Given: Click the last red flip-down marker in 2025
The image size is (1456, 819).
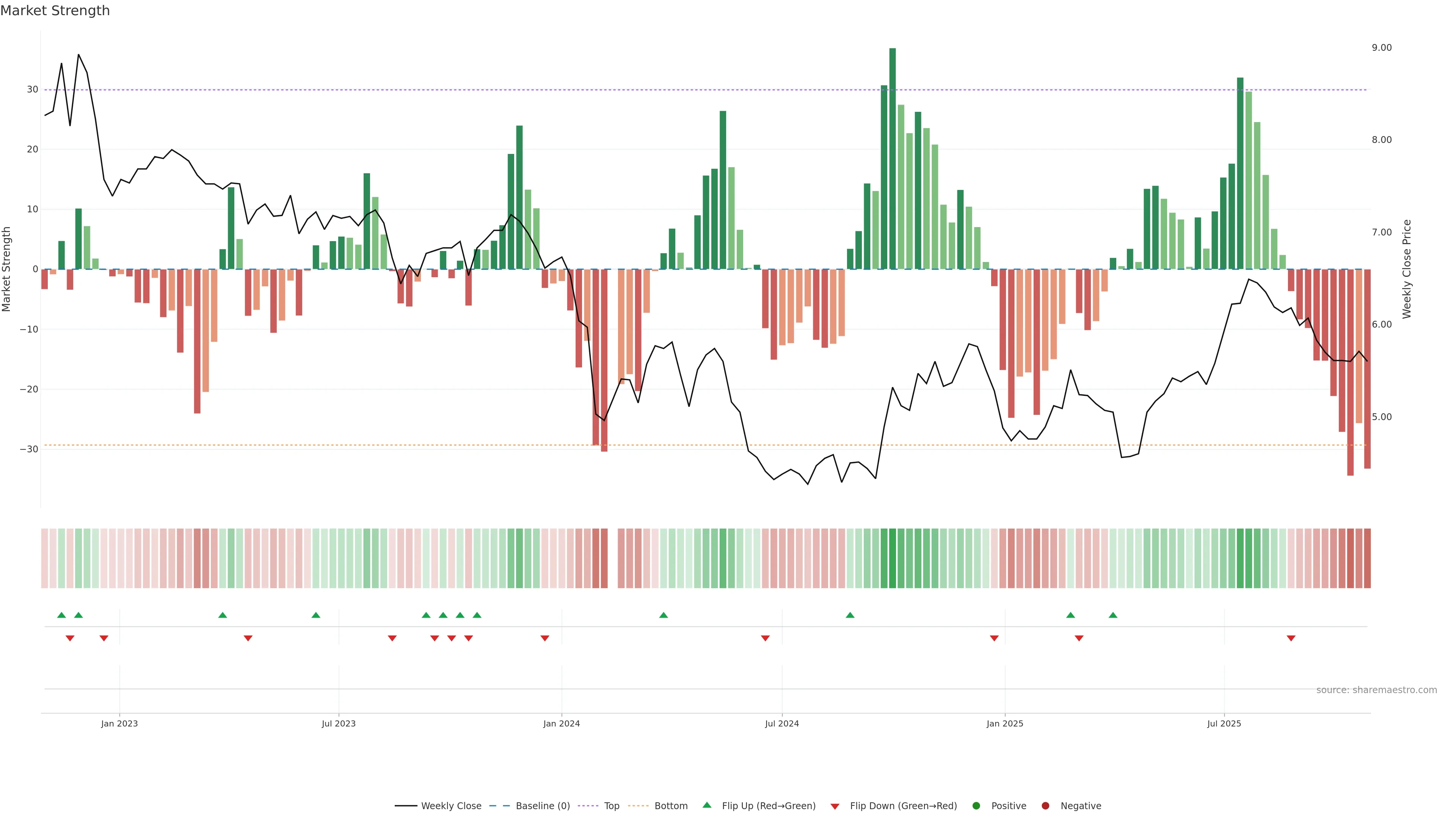Looking at the screenshot, I should tap(1291, 638).
